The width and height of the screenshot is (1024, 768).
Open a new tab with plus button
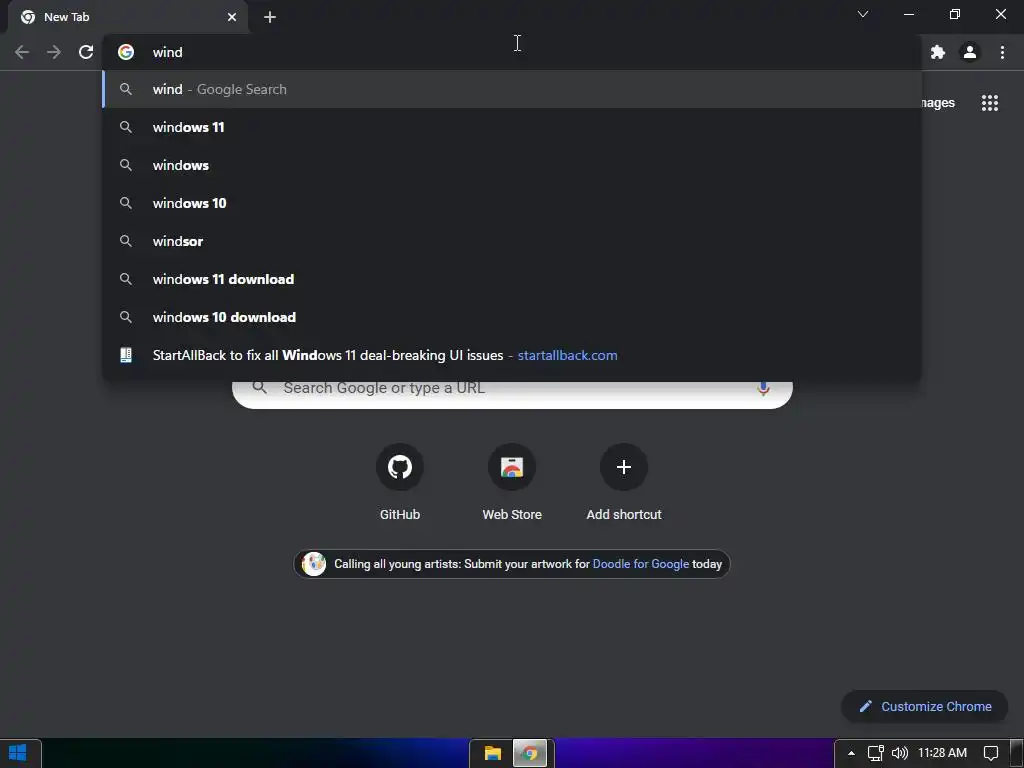tap(270, 17)
